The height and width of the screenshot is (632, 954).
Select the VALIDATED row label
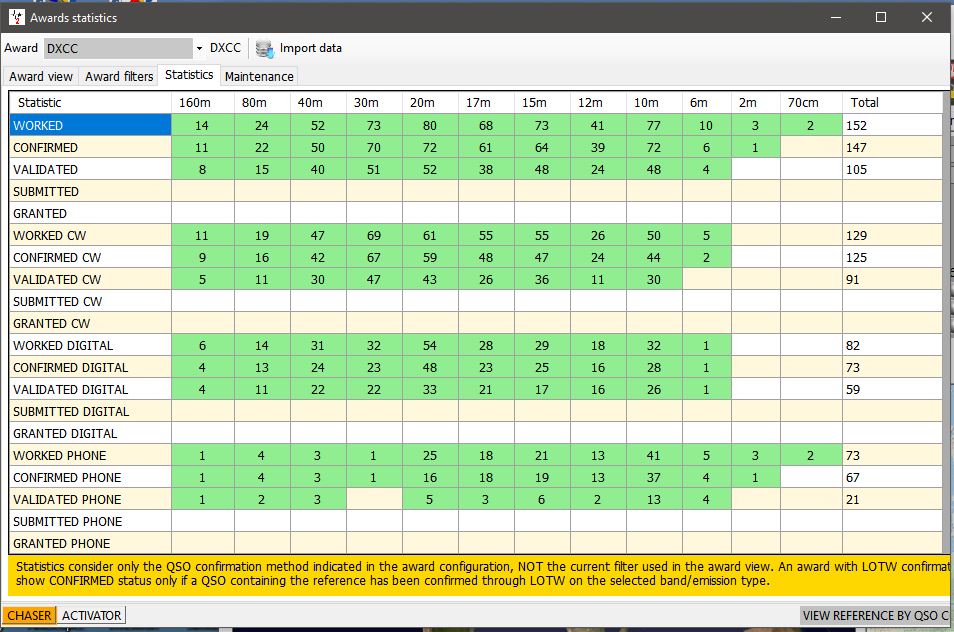tap(91, 170)
